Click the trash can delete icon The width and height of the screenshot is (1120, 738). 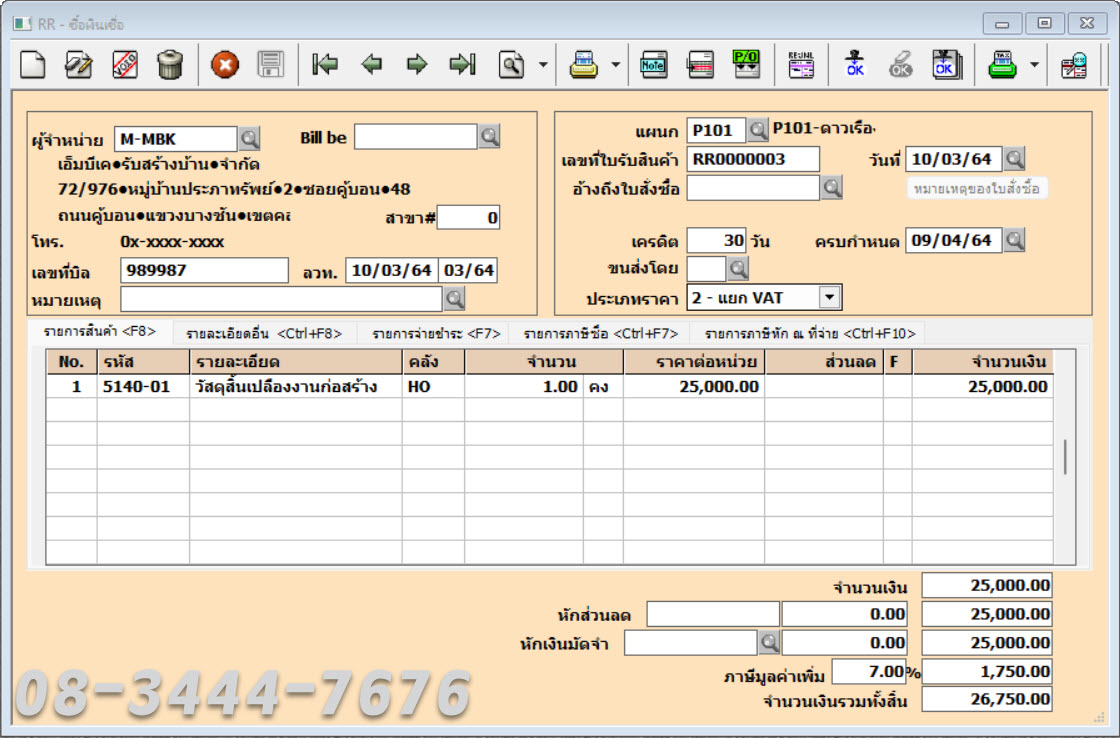coord(170,65)
